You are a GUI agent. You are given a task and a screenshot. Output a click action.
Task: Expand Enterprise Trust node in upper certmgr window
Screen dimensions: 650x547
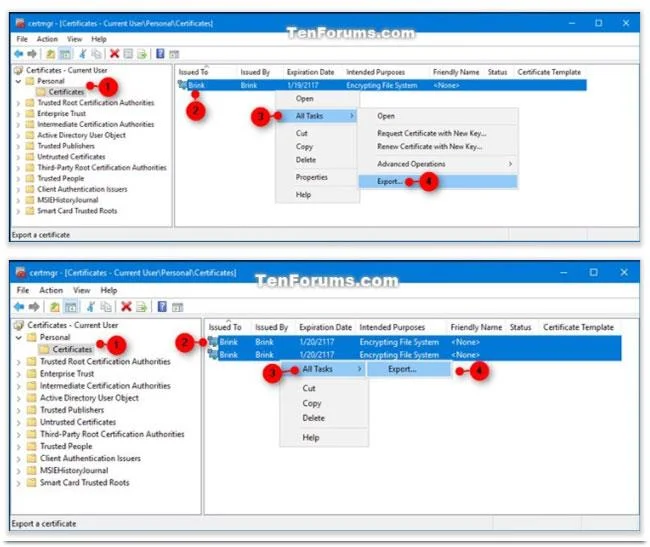(x=18, y=114)
